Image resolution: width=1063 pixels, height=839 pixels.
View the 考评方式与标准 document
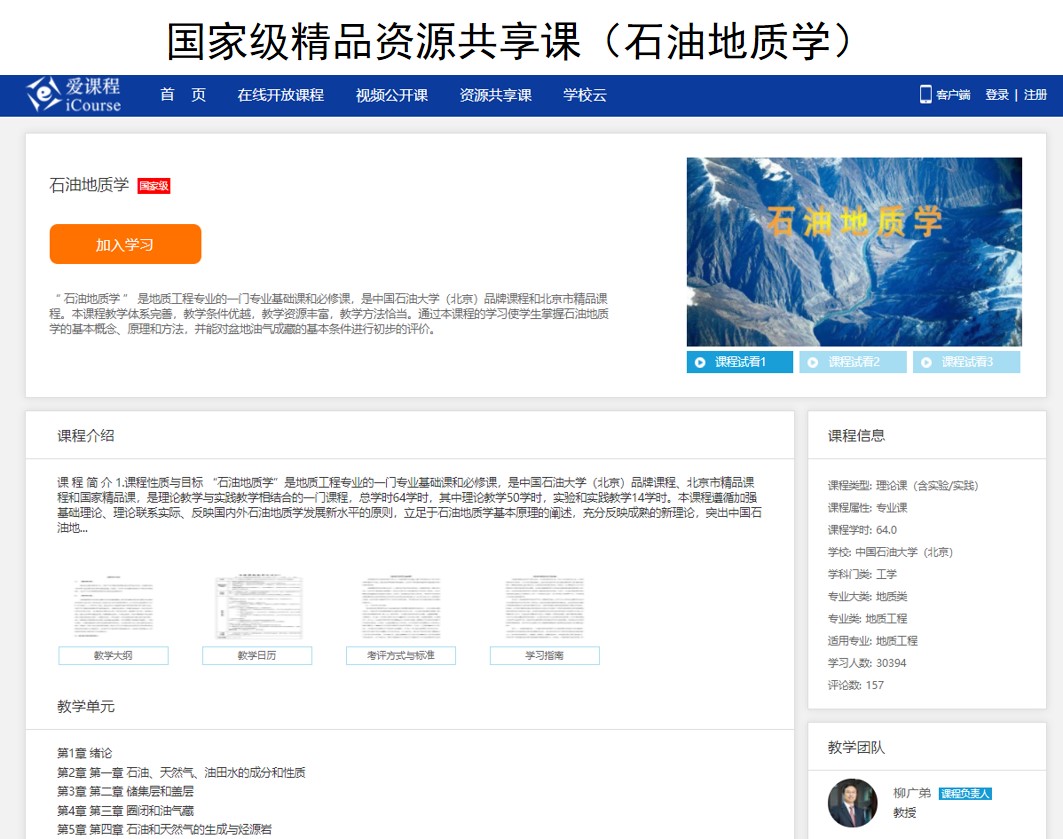(401, 609)
